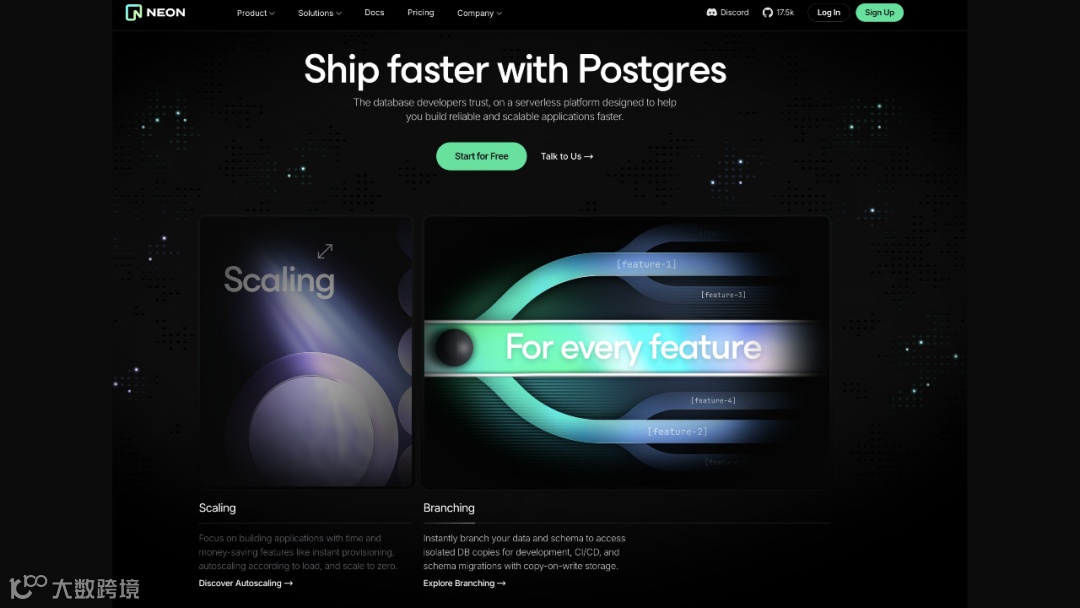Click the arrow after Discover Autoscaling
1080x608 pixels.
tap(289, 583)
